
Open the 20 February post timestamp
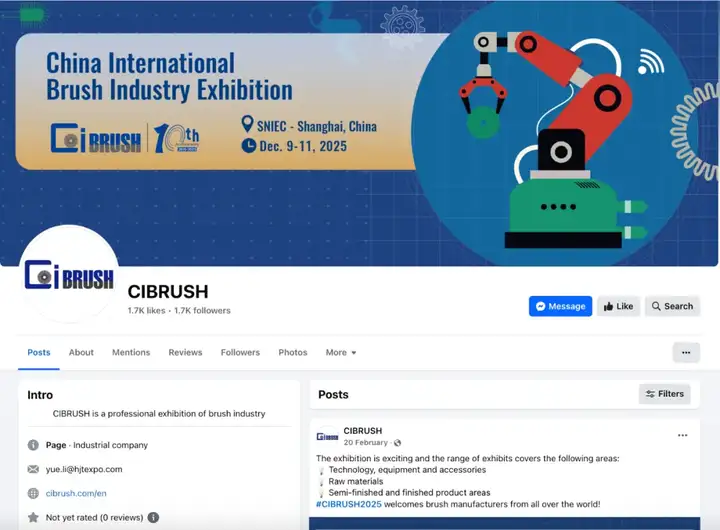[366, 443]
